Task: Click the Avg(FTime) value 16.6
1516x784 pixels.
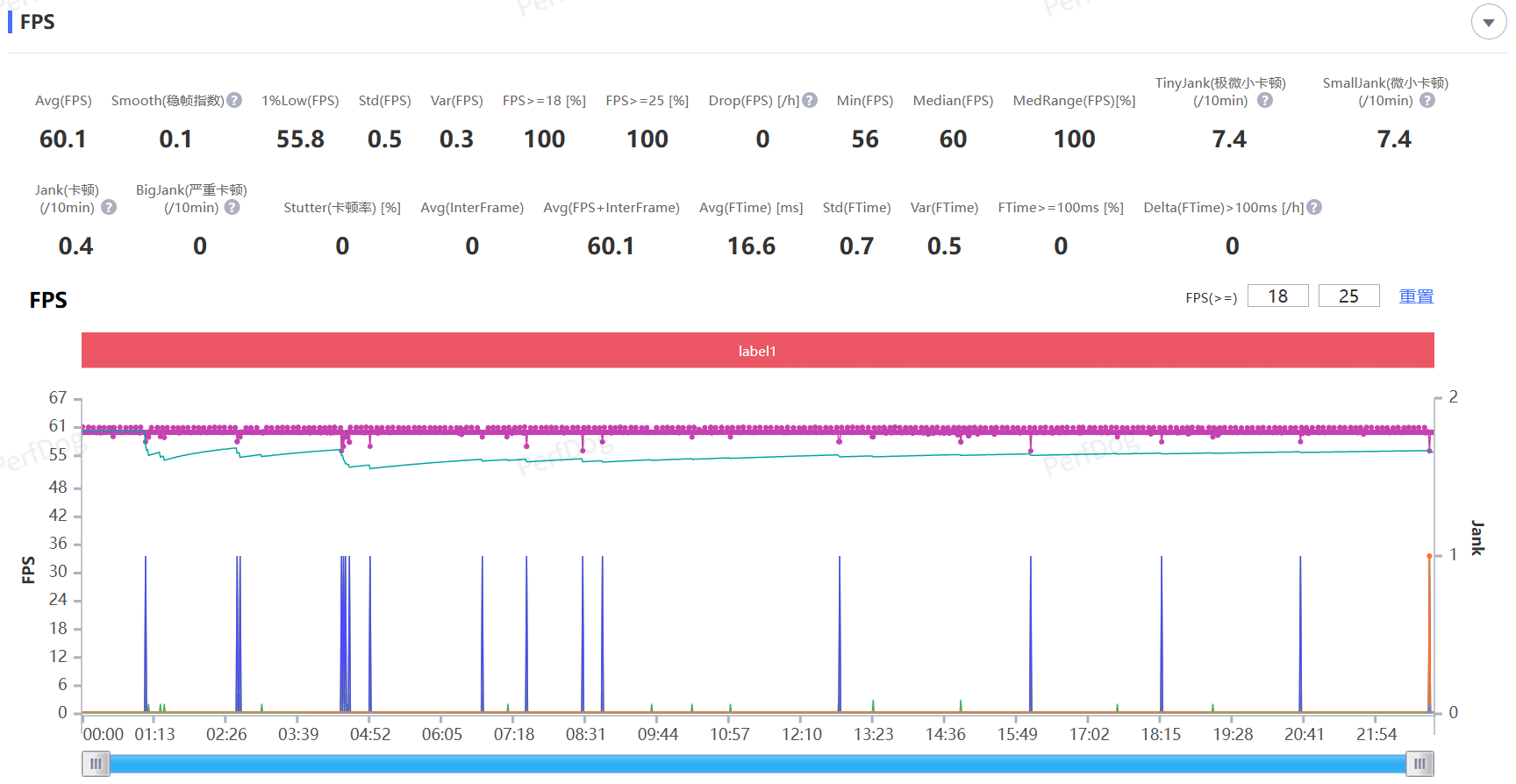Action: [x=751, y=246]
